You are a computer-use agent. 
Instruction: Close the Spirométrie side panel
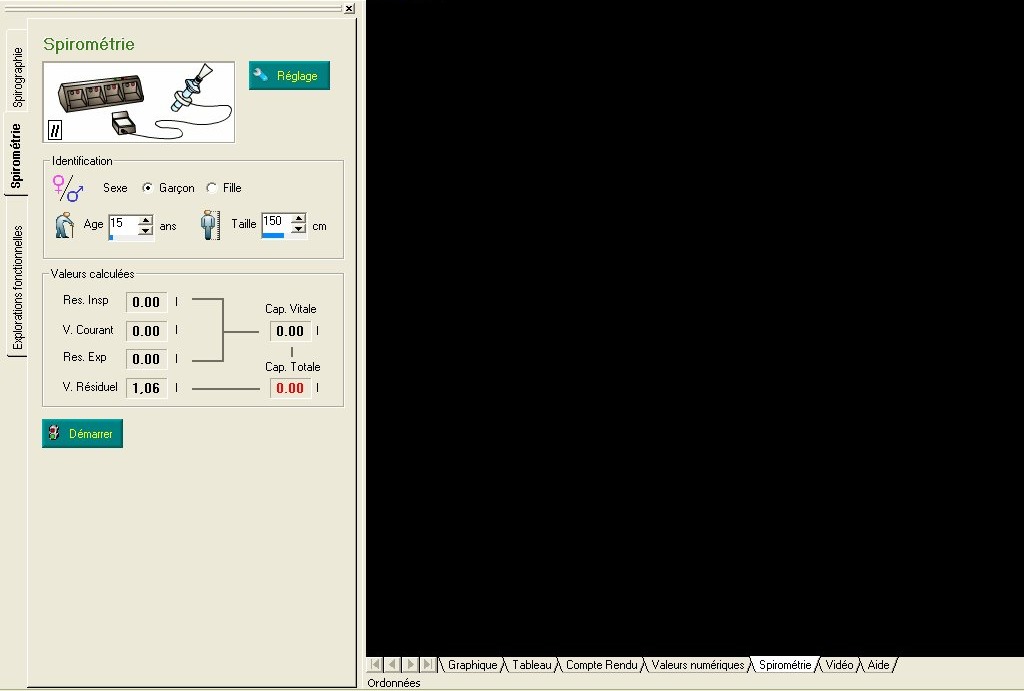pyautogui.click(x=349, y=8)
